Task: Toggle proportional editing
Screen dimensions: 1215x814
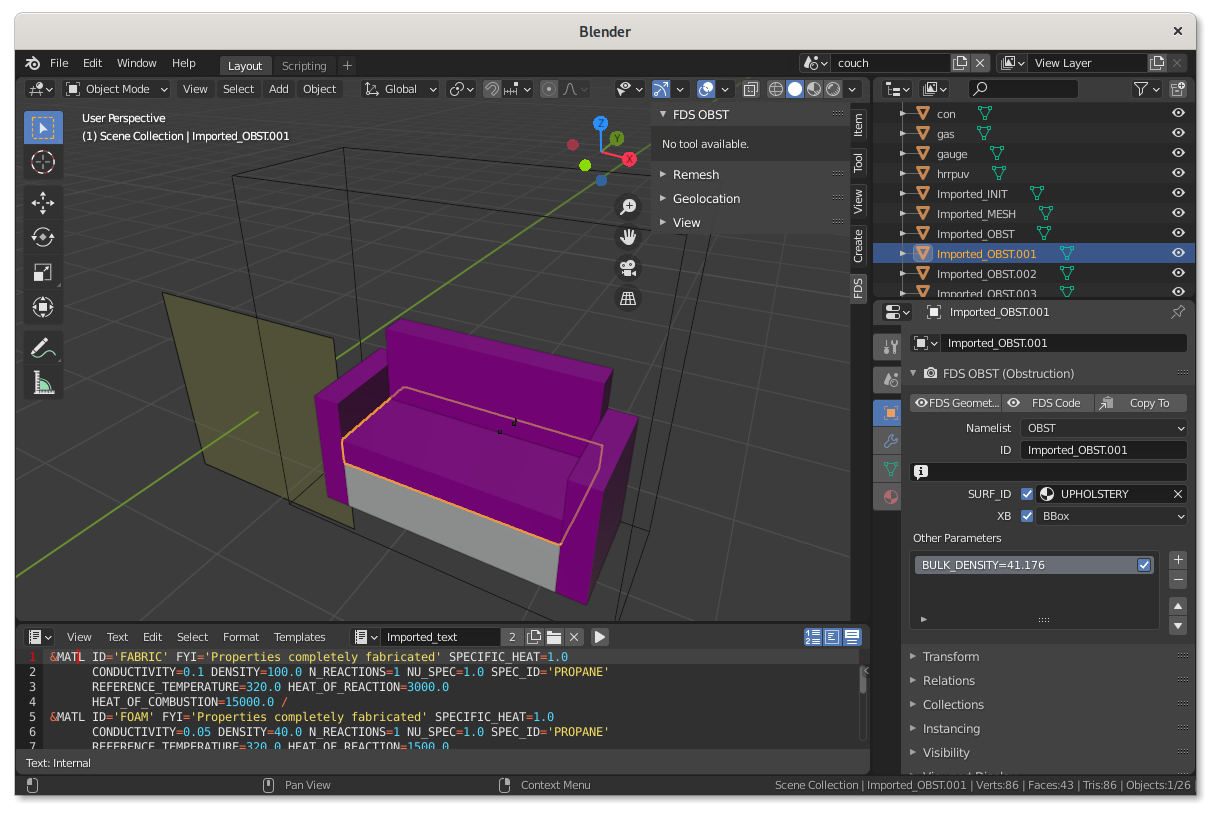Action: 549,89
